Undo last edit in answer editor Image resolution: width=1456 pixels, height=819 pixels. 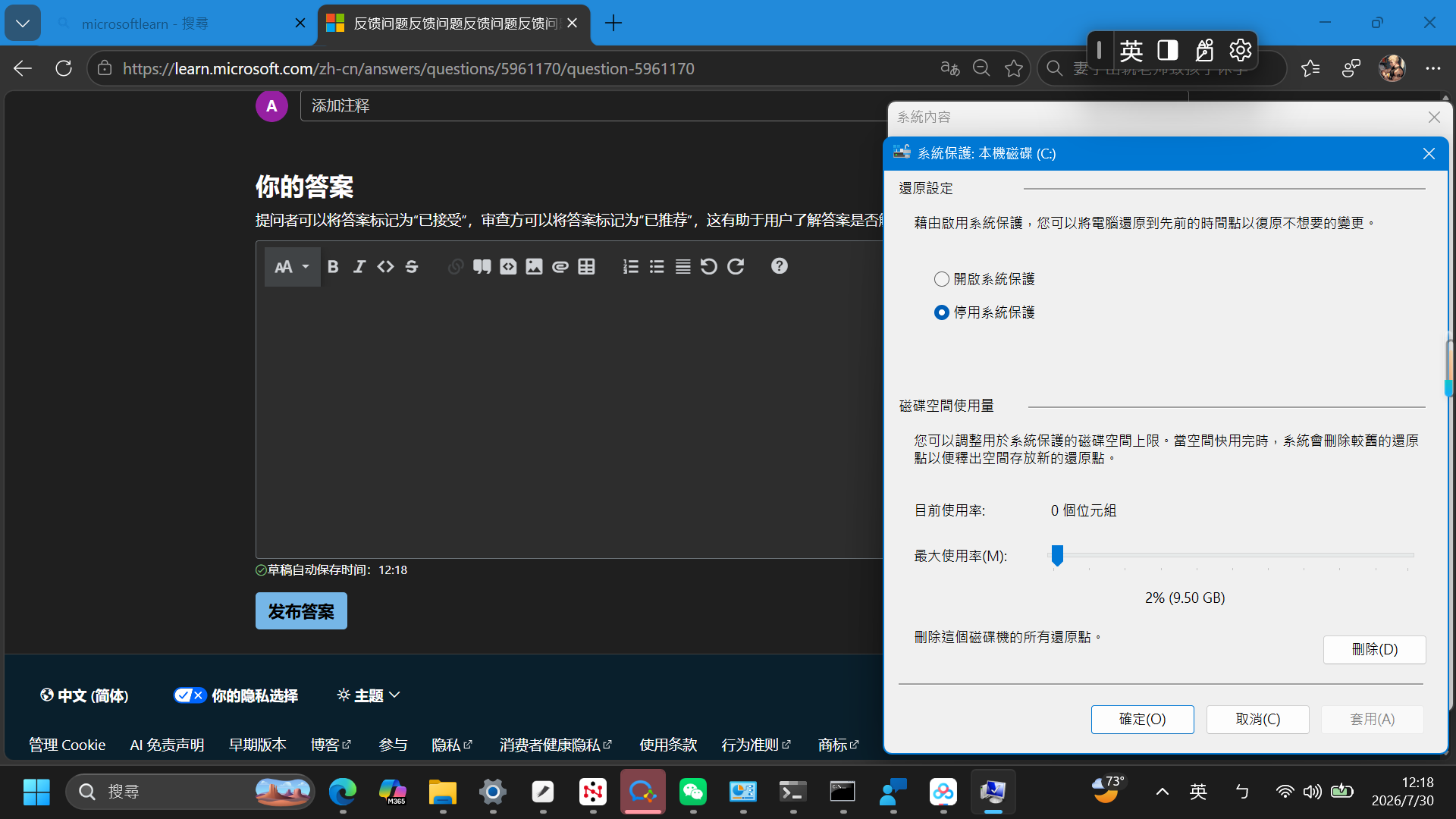pos(709,267)
